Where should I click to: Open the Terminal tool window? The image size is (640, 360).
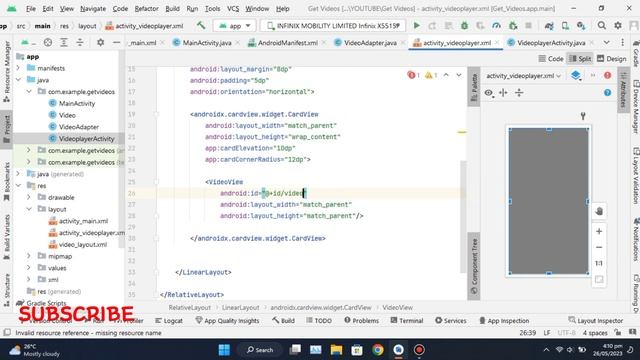[x=407, y=320]
